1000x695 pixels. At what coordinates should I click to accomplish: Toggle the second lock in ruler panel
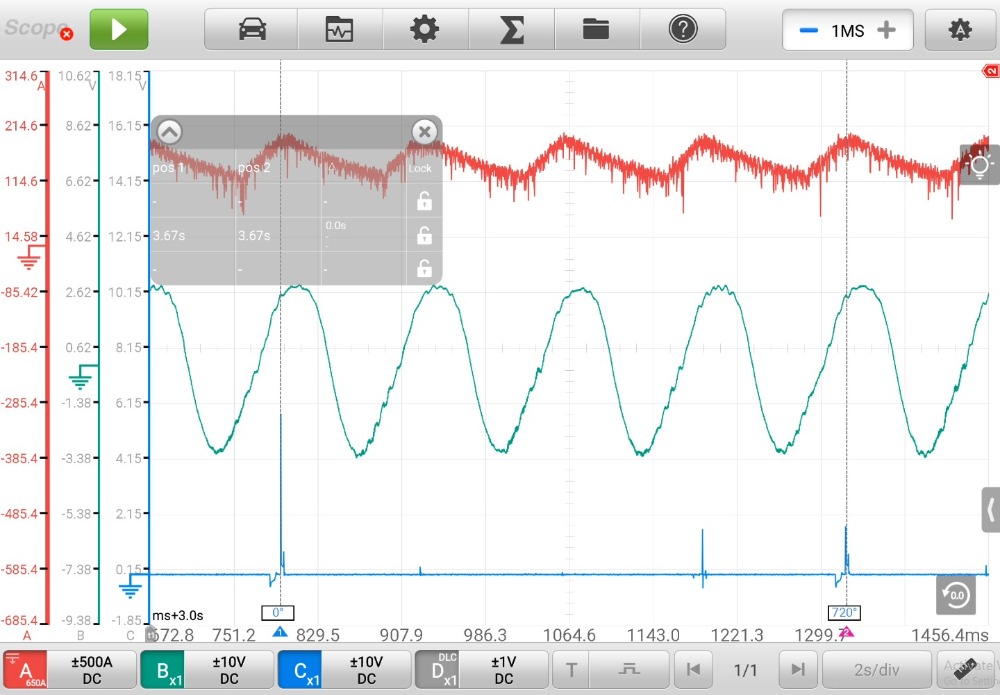(x=424, y=236)
